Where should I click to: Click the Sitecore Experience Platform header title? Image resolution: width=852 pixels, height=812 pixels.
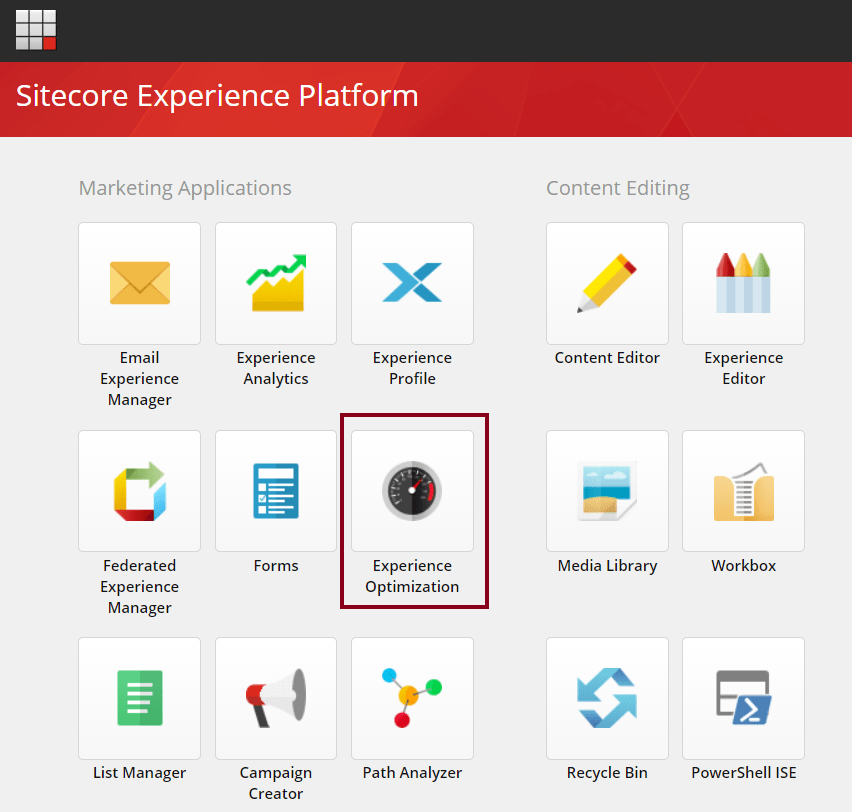[217, 96]
